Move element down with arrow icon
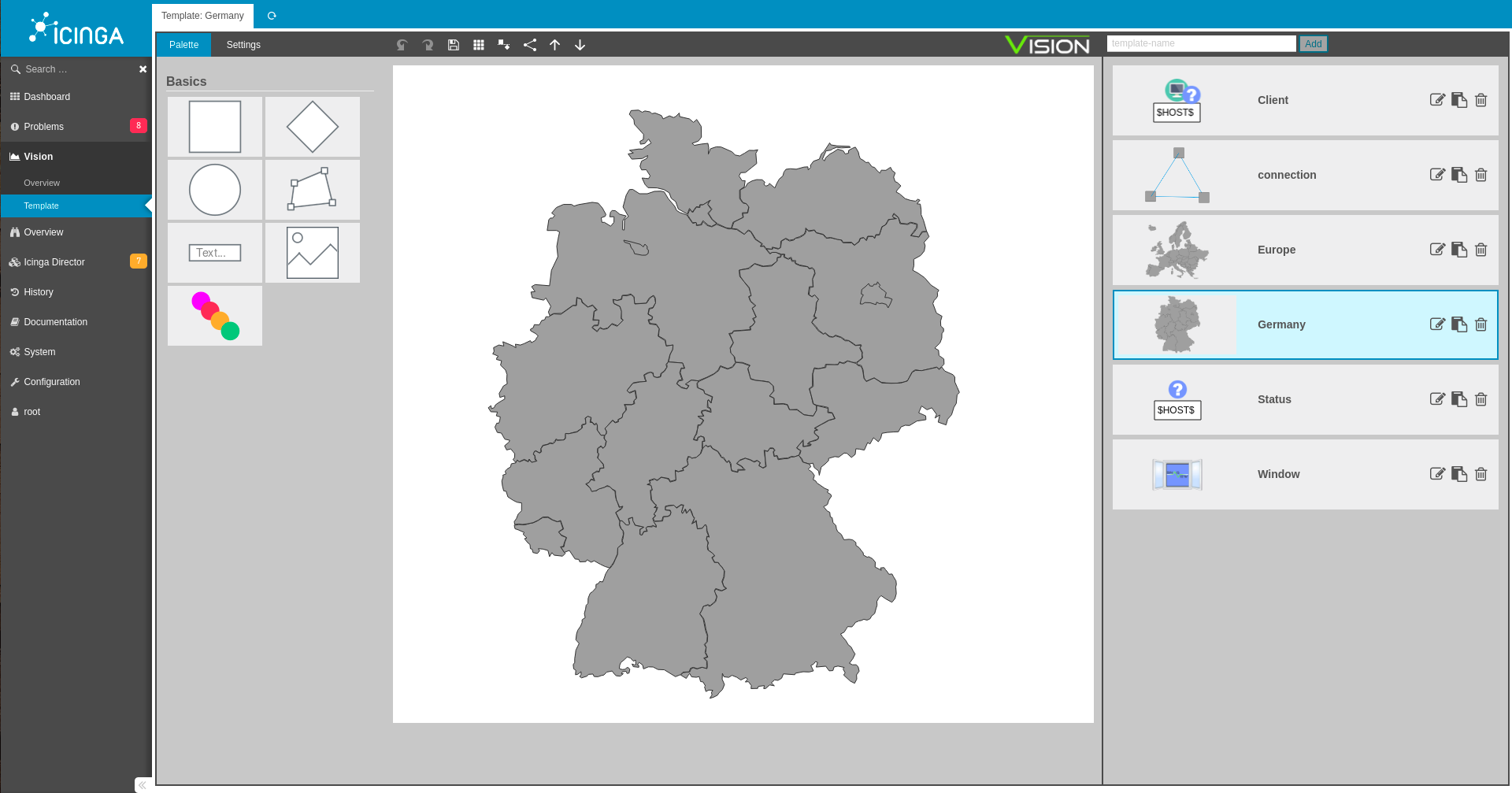The height and width of the screenshot is (793, 1512). [x=580, y=45]
